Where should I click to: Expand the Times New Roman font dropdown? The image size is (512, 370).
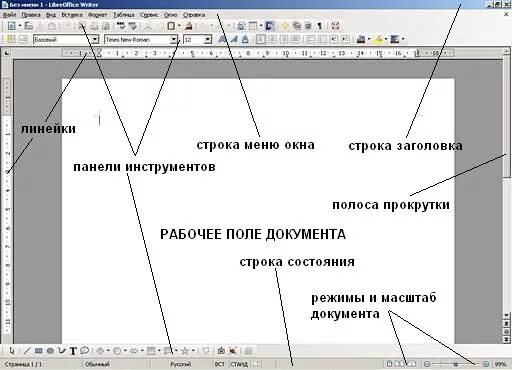click(174, 39)
